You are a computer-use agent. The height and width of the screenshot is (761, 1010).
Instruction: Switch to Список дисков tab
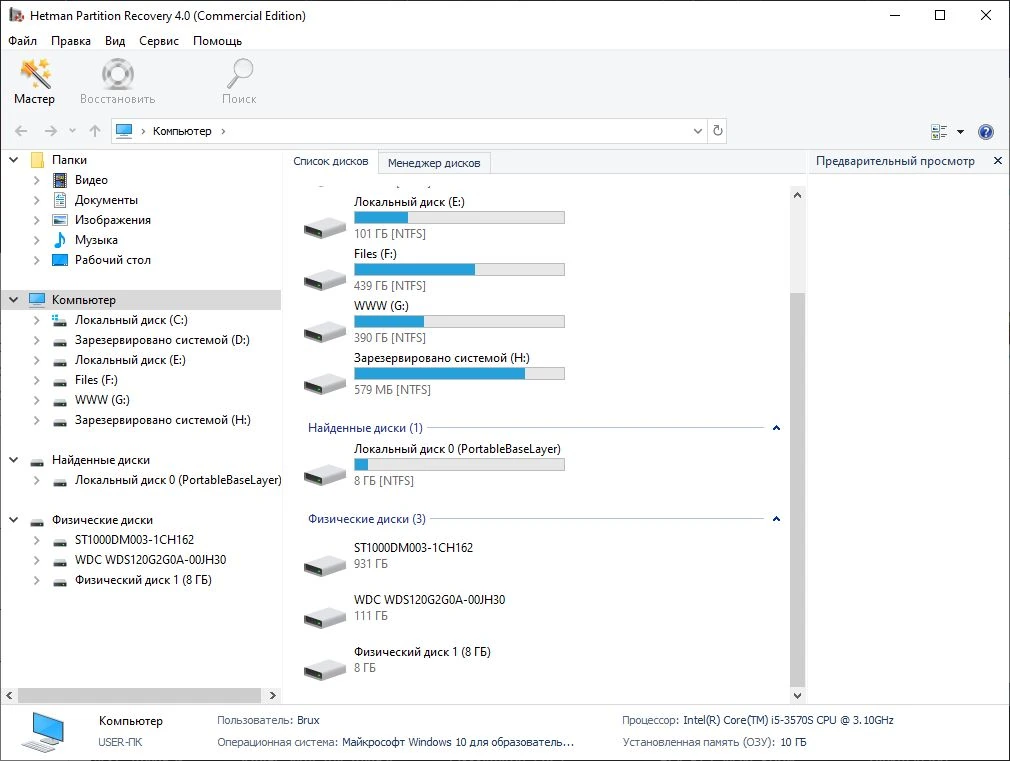330,161
